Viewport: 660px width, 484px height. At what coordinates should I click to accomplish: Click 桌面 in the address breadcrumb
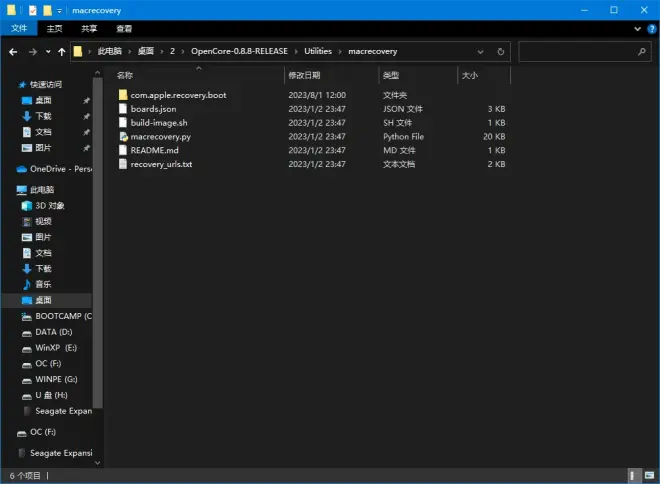[x=146, y=51]
